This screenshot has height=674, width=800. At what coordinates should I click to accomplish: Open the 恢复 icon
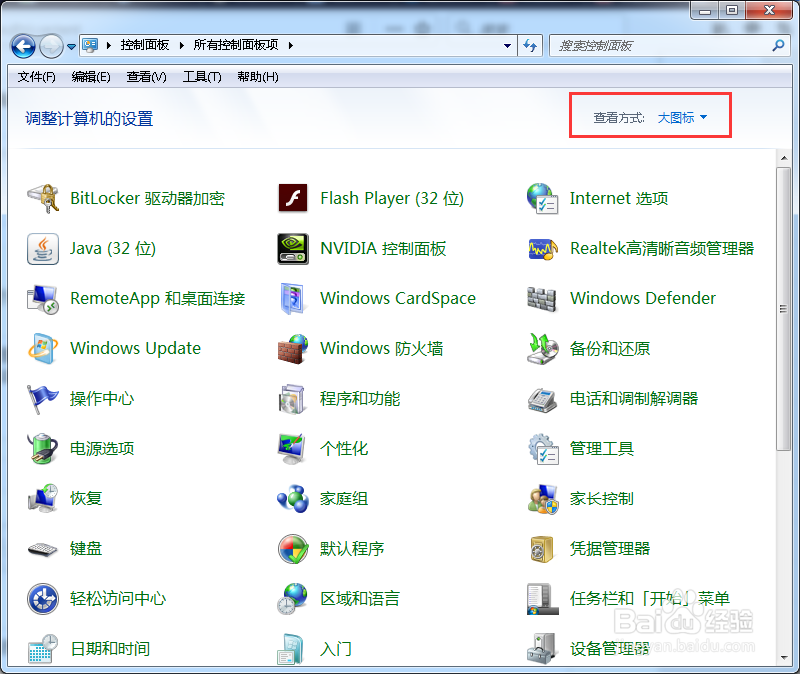click(43, 498)
